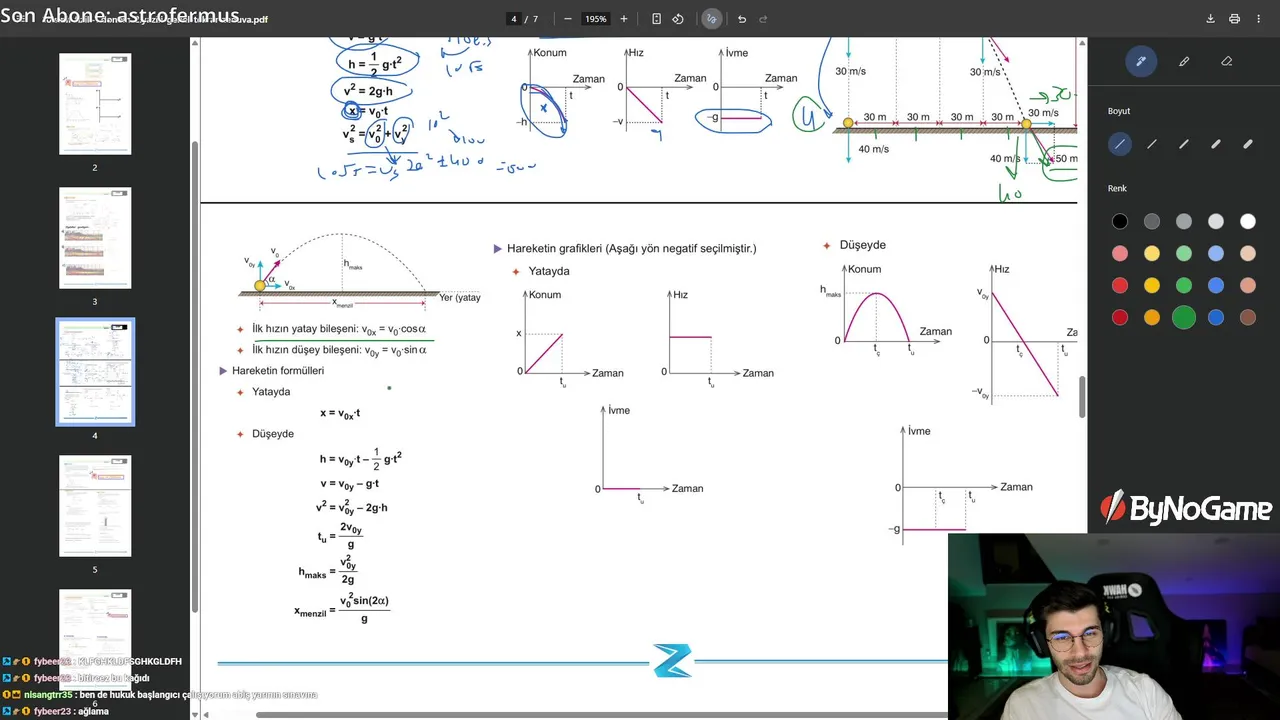1280x720 pixels.
Task: Download the PDF file
Action: (x=1210, y=19)
